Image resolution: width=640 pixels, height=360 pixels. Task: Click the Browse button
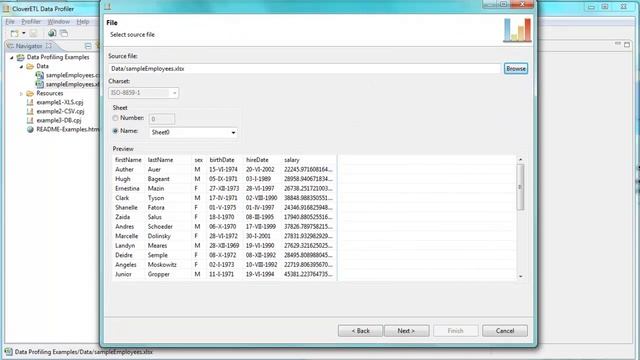(516, 69)
